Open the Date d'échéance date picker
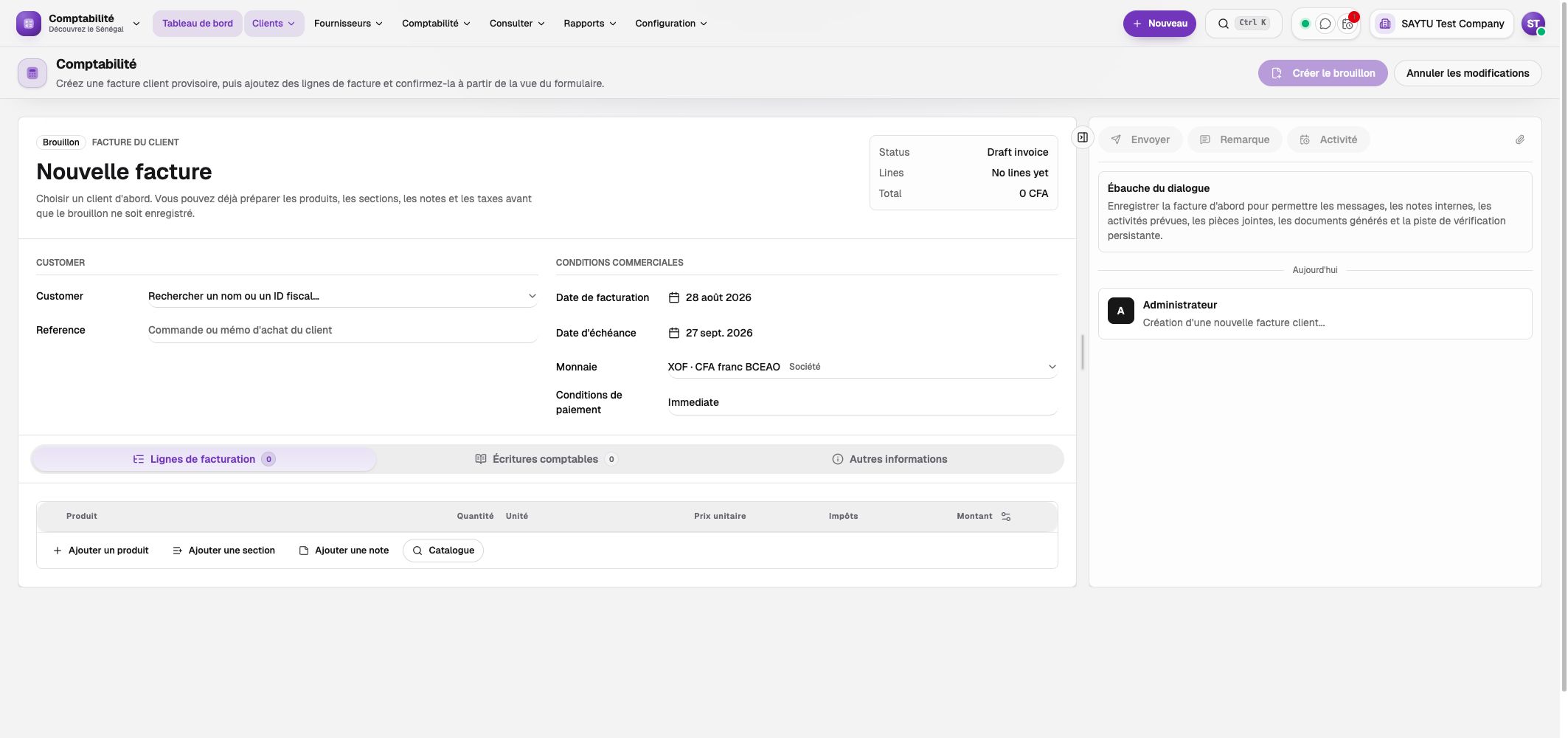The width and height of the screenshot is (1568, 738). pyautogui.click(x=710, y=333)
